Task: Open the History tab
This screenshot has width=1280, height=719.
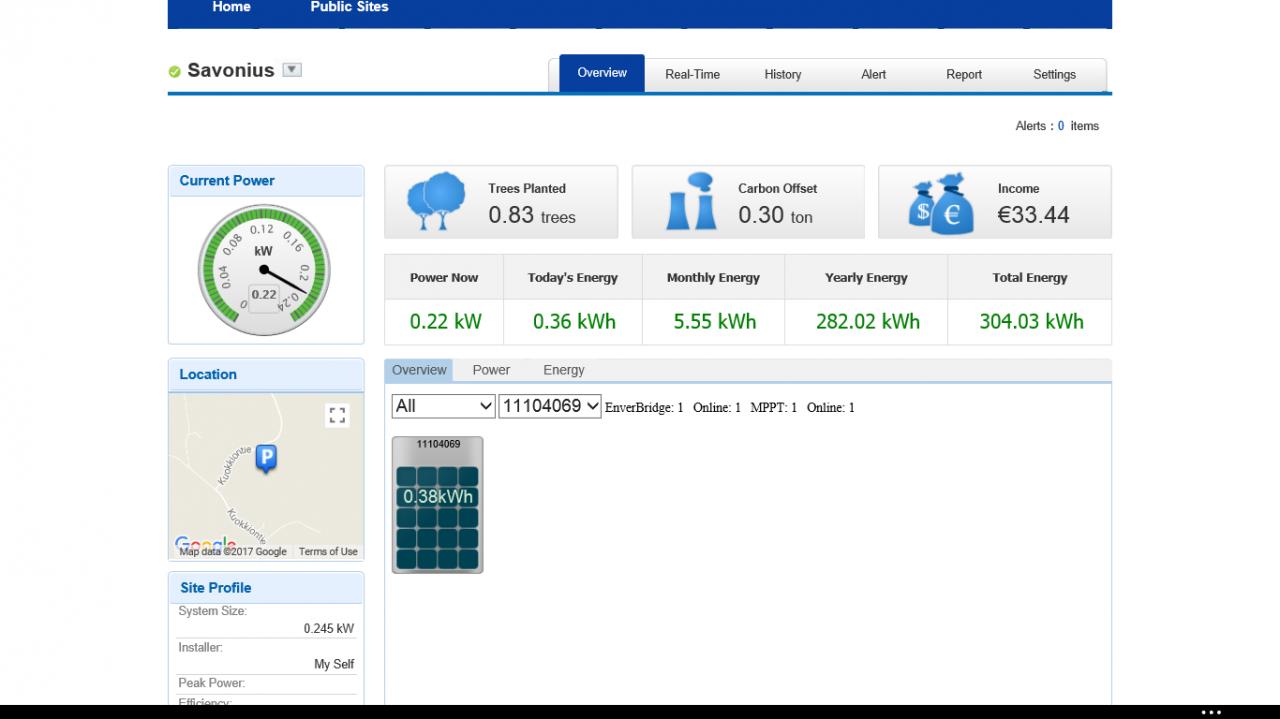Action: 782,74
